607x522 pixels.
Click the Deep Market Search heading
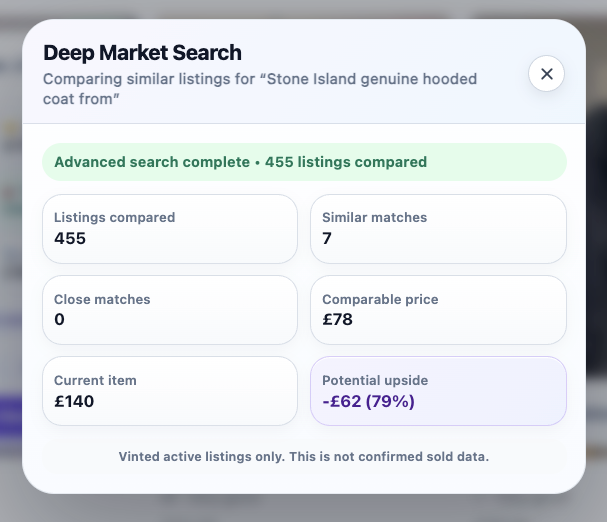pyautogui.click(x=142, y=53)
